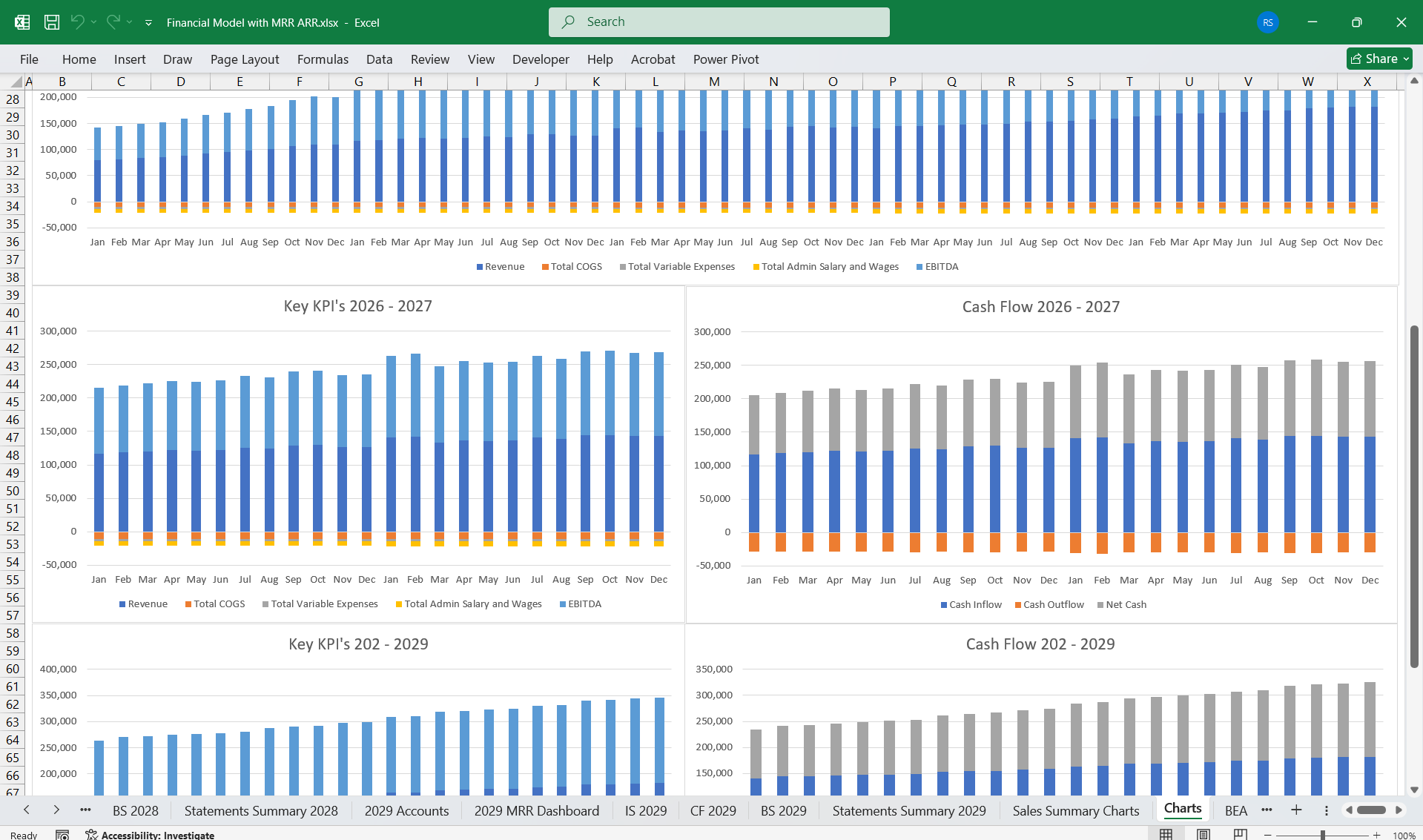Screen dimensions: 1423x840
Task: Save the workbook via Save icon
Action: coord(52,22)
